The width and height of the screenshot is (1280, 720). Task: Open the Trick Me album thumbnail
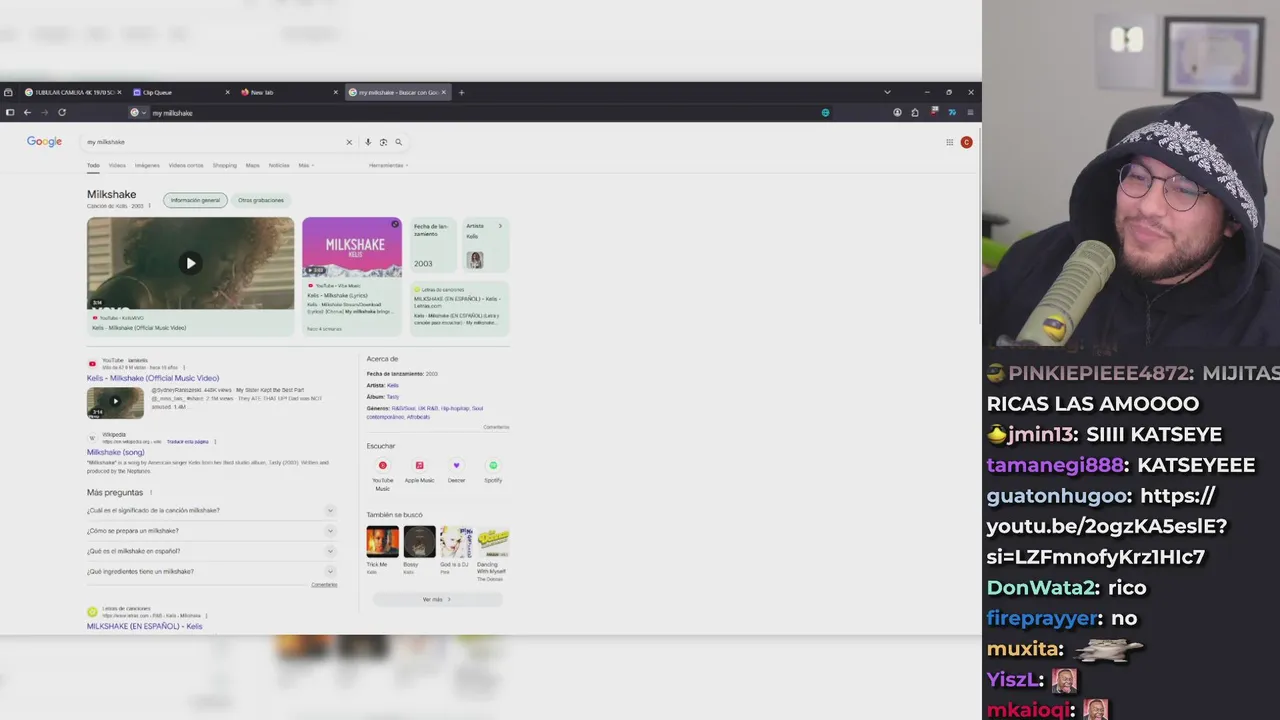tap(382, 542)
